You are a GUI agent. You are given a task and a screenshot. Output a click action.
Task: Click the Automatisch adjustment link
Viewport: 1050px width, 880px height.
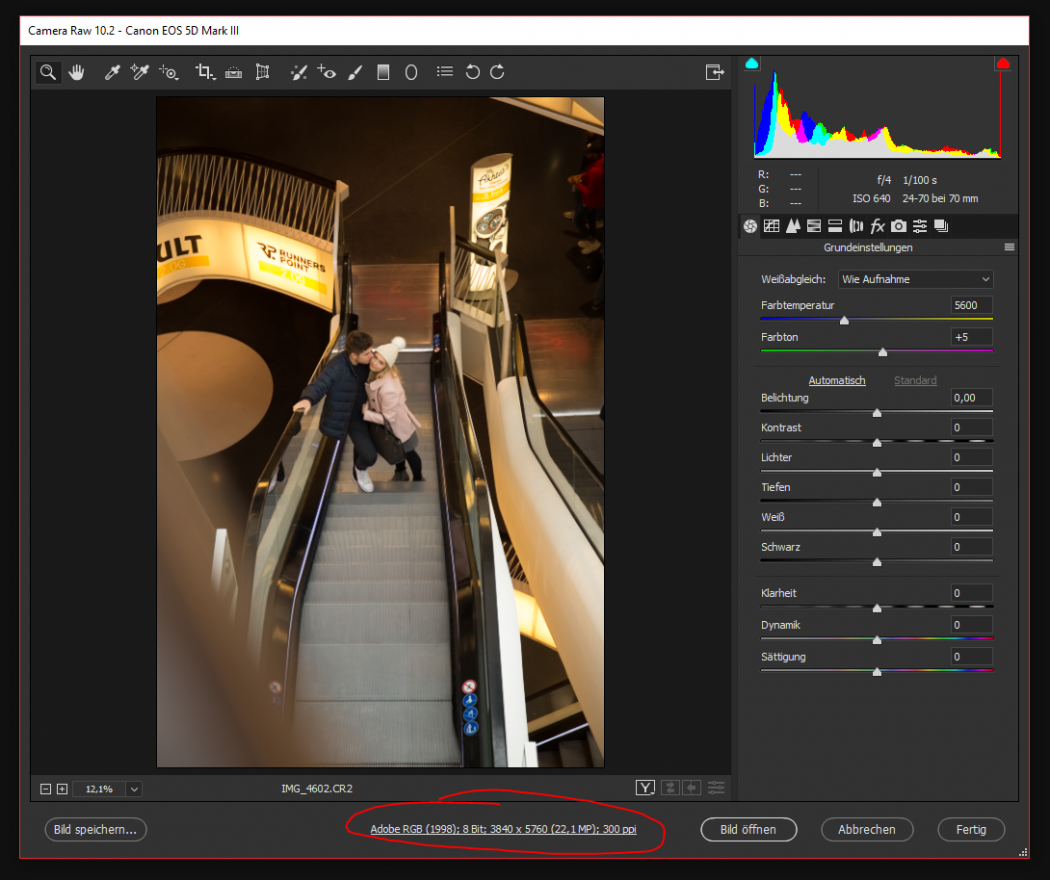coord(837,380)
